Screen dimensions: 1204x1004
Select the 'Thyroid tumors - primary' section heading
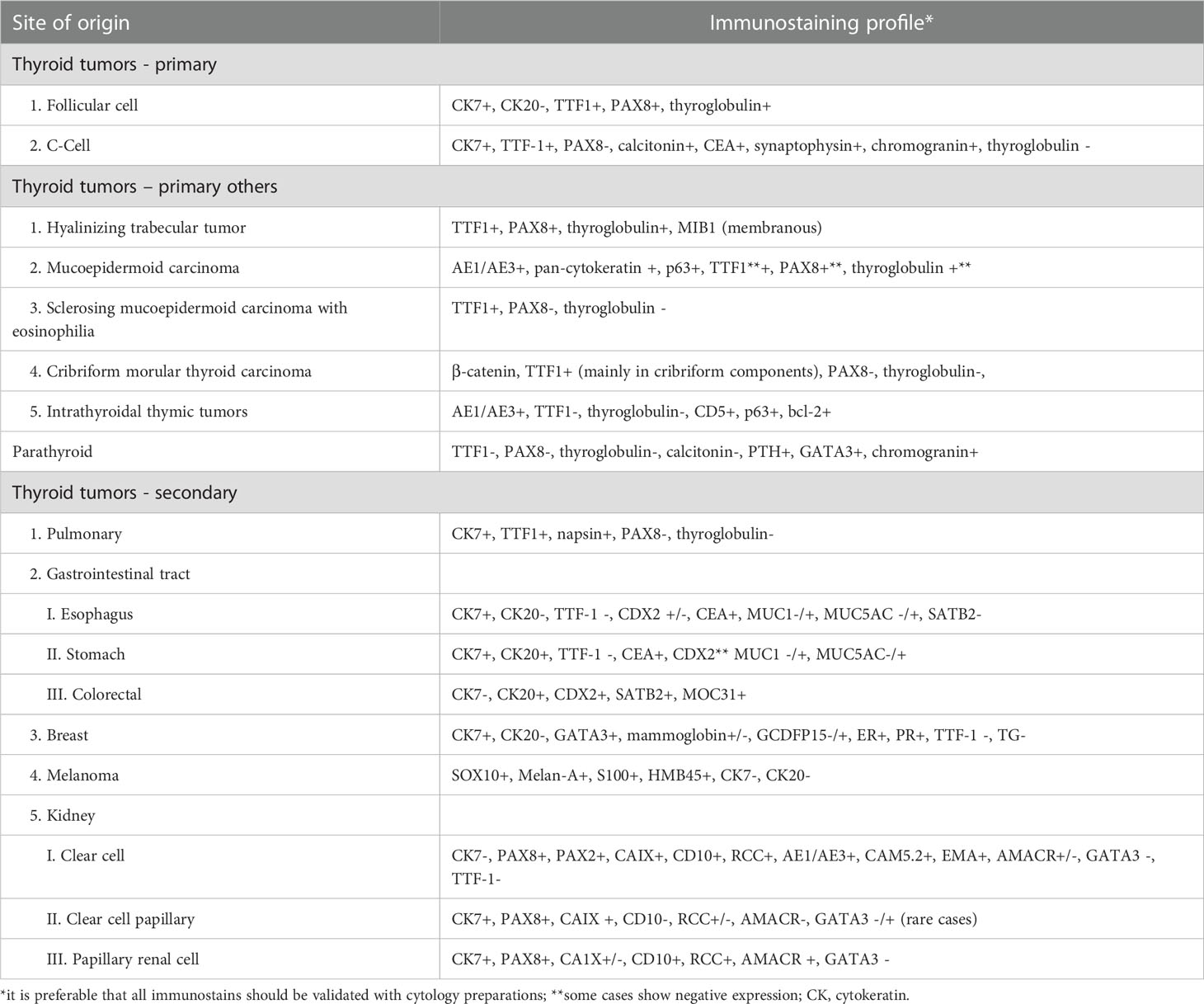(115, 64)
